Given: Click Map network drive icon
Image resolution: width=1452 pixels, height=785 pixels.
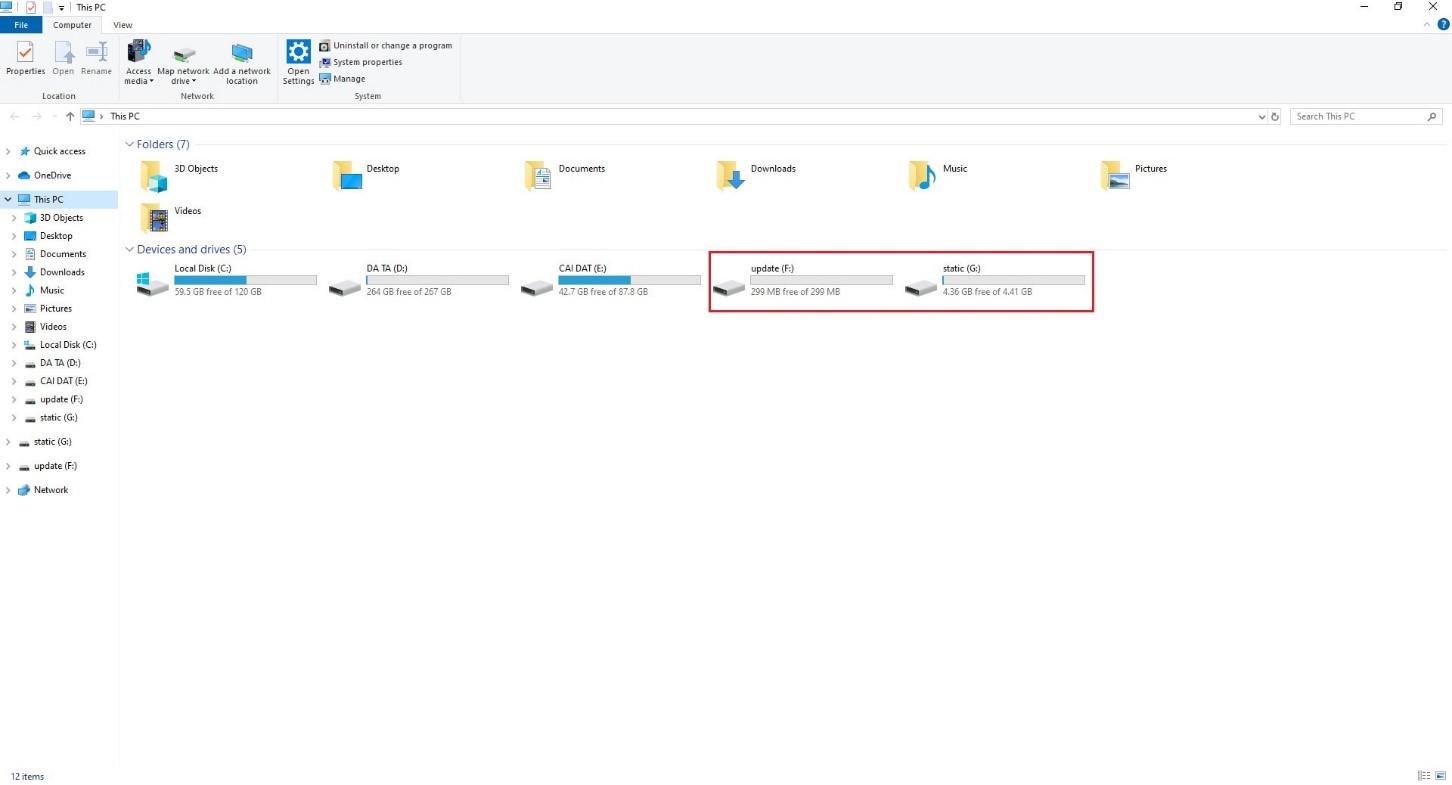Looking at the screenshot, I should point(184,54).
